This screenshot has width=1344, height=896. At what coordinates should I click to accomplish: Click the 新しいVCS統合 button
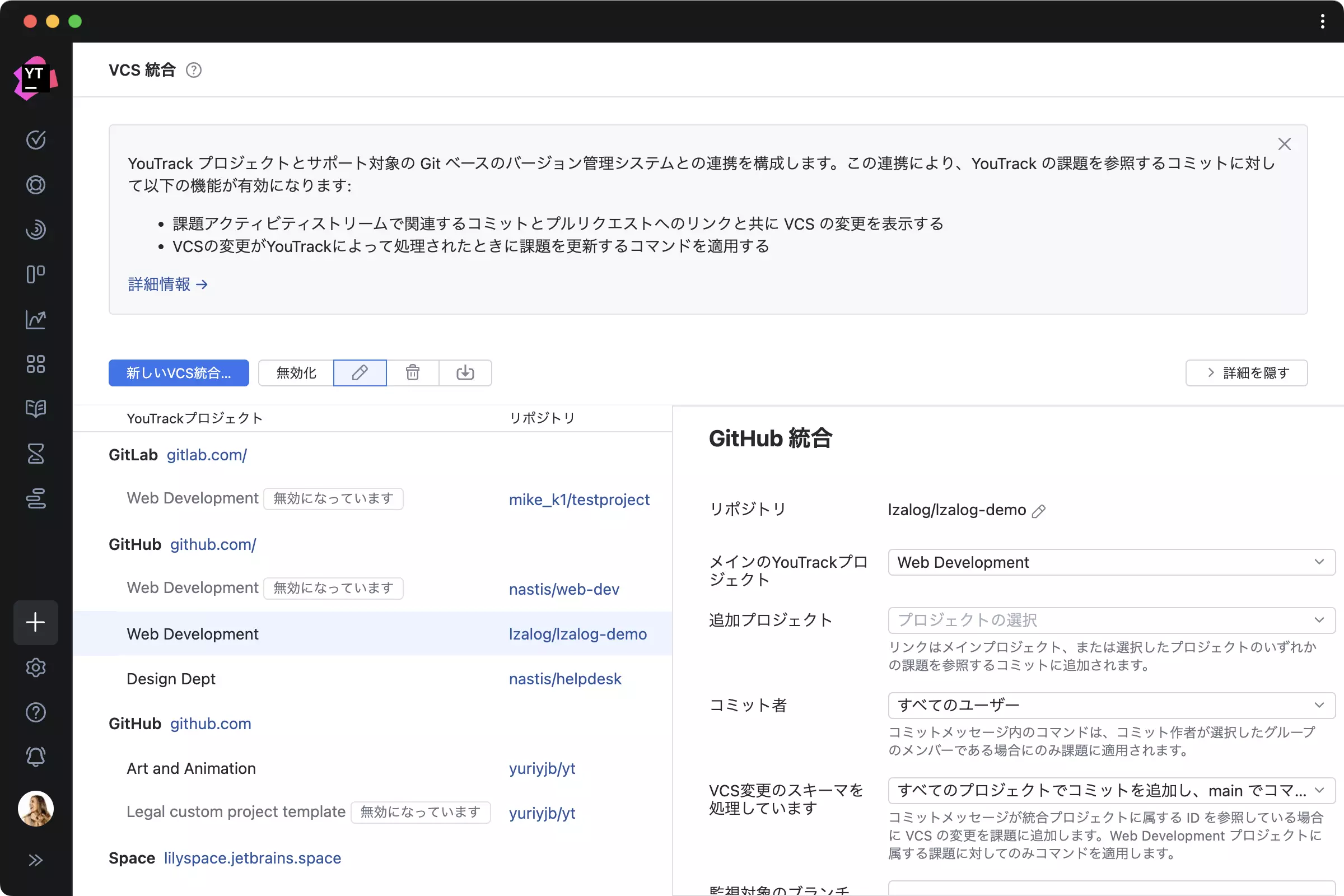point(179,372)
